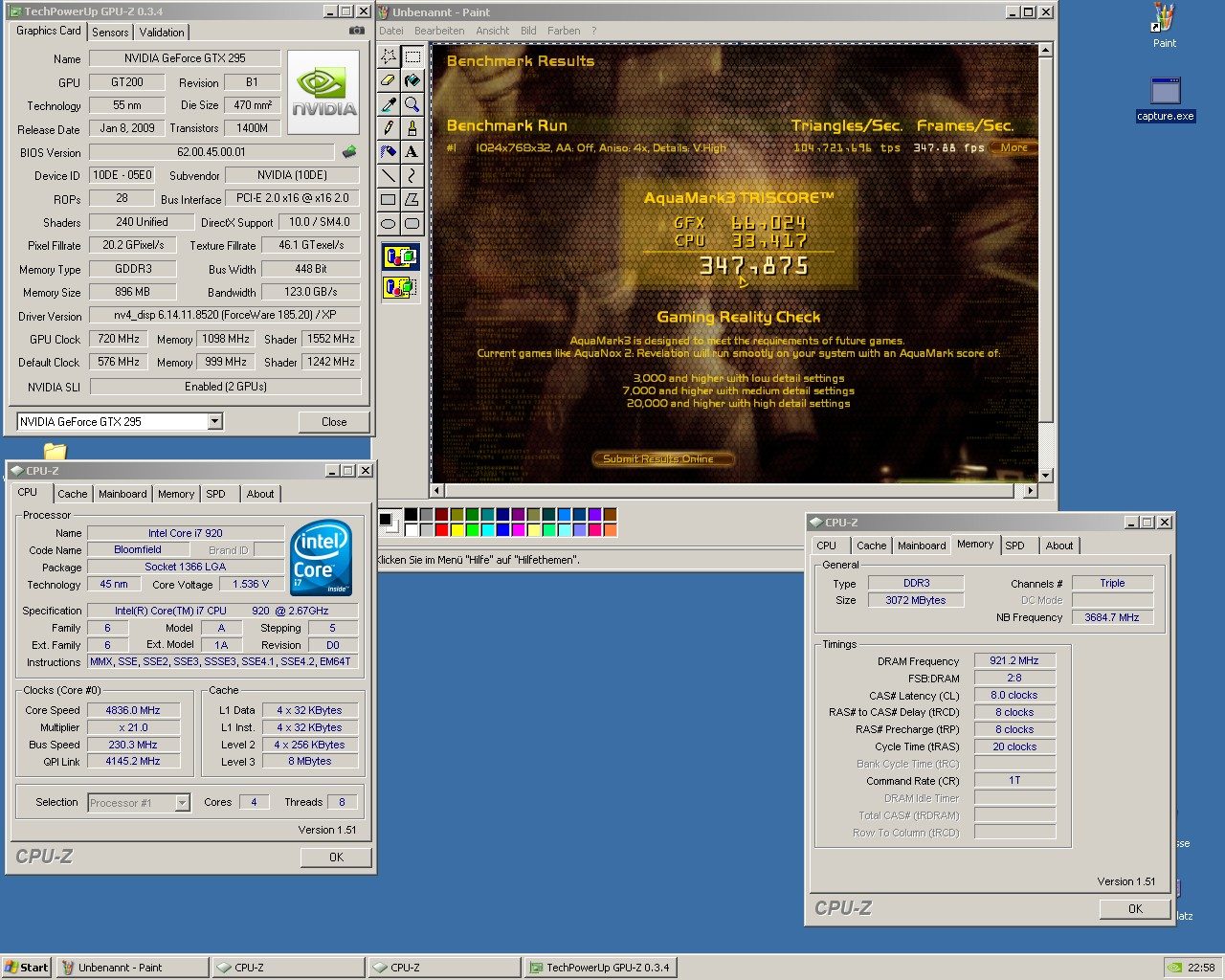Click the save BIOS icon beside BIOS Version

[x=349, y=151]
